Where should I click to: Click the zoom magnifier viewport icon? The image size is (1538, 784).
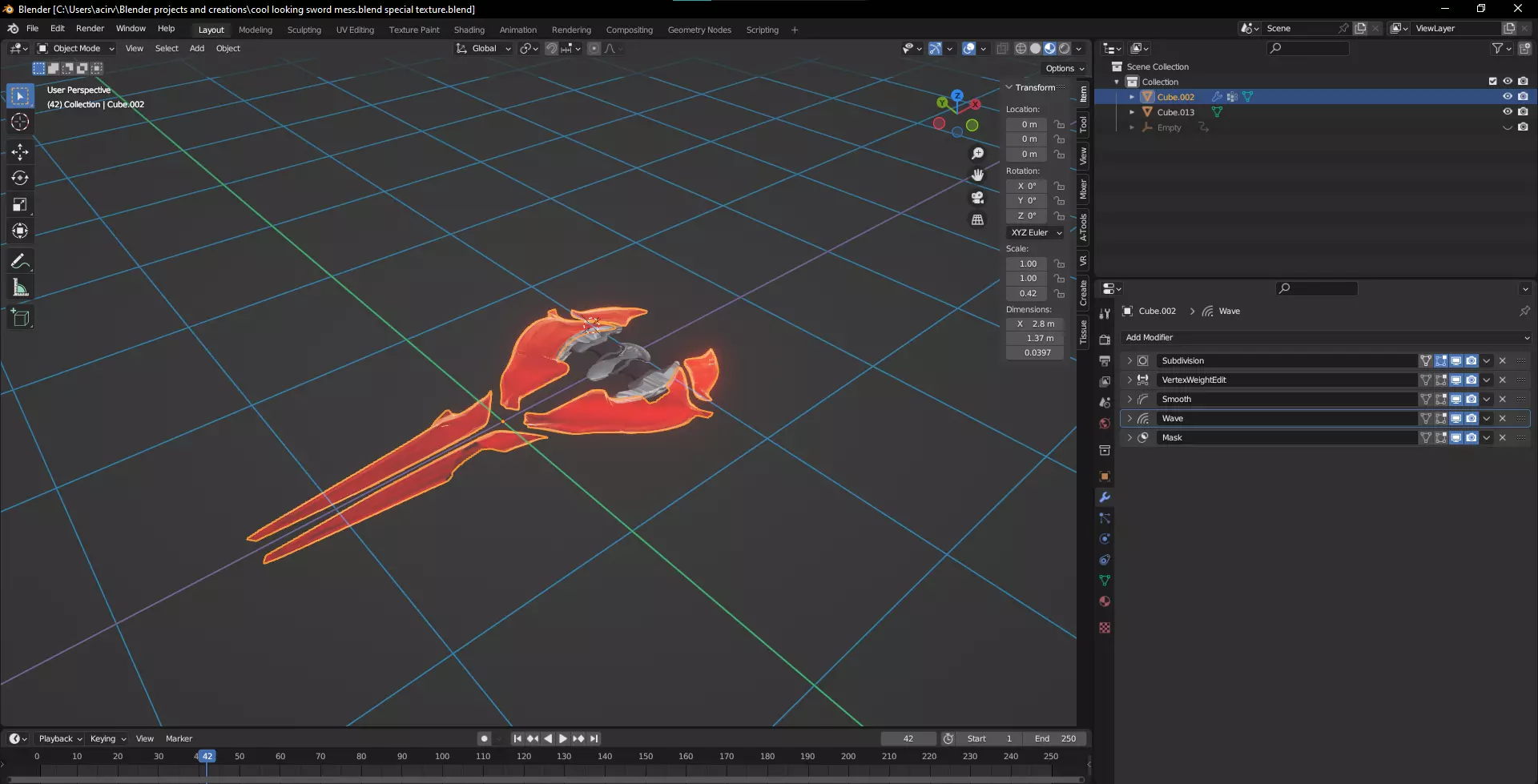pyautogui.click(x=977, y=154)
